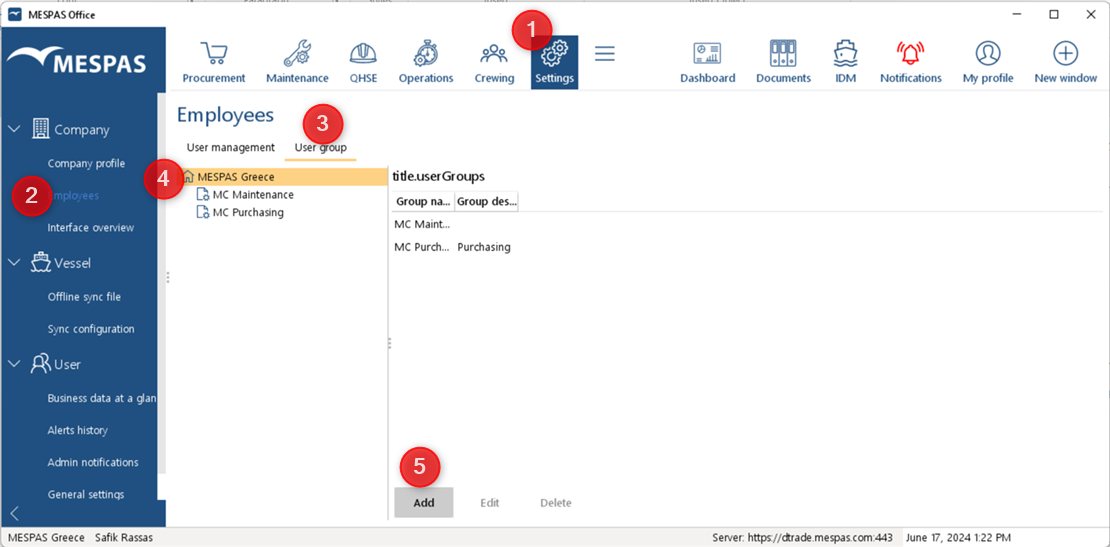The image size is (1110, 547).
Task: Click the Add button
Action: click(424, 502)
